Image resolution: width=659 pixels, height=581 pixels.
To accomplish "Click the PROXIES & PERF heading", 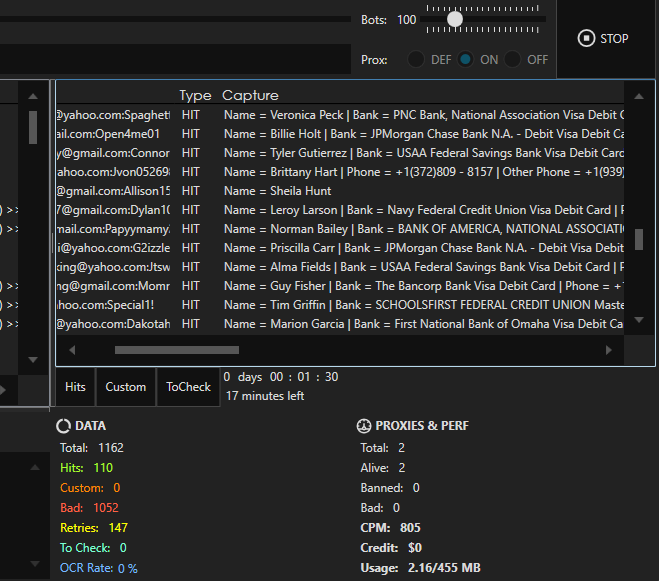I will point(422,426).
